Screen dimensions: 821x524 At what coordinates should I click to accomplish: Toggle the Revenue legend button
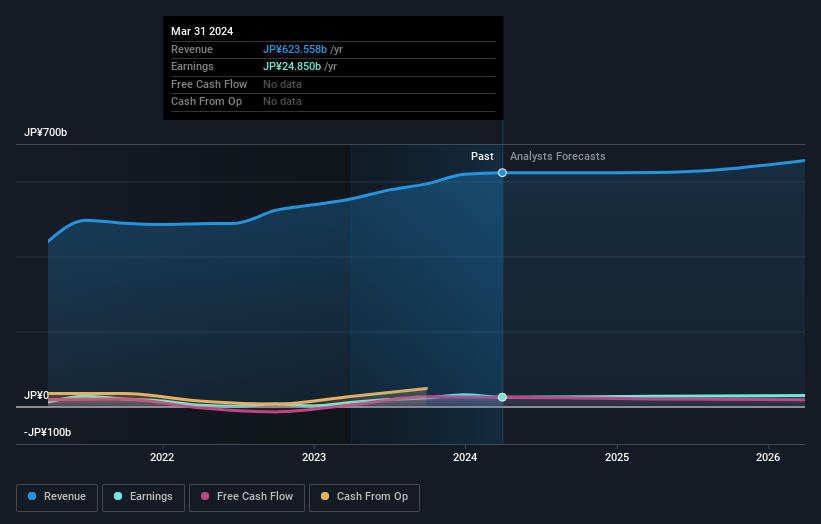[x=57, y=497]
